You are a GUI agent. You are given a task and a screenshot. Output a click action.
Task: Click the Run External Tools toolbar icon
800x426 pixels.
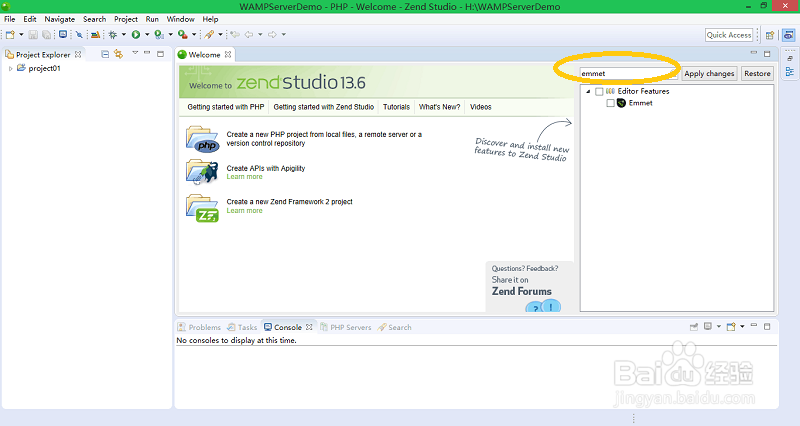pos(183,35)
